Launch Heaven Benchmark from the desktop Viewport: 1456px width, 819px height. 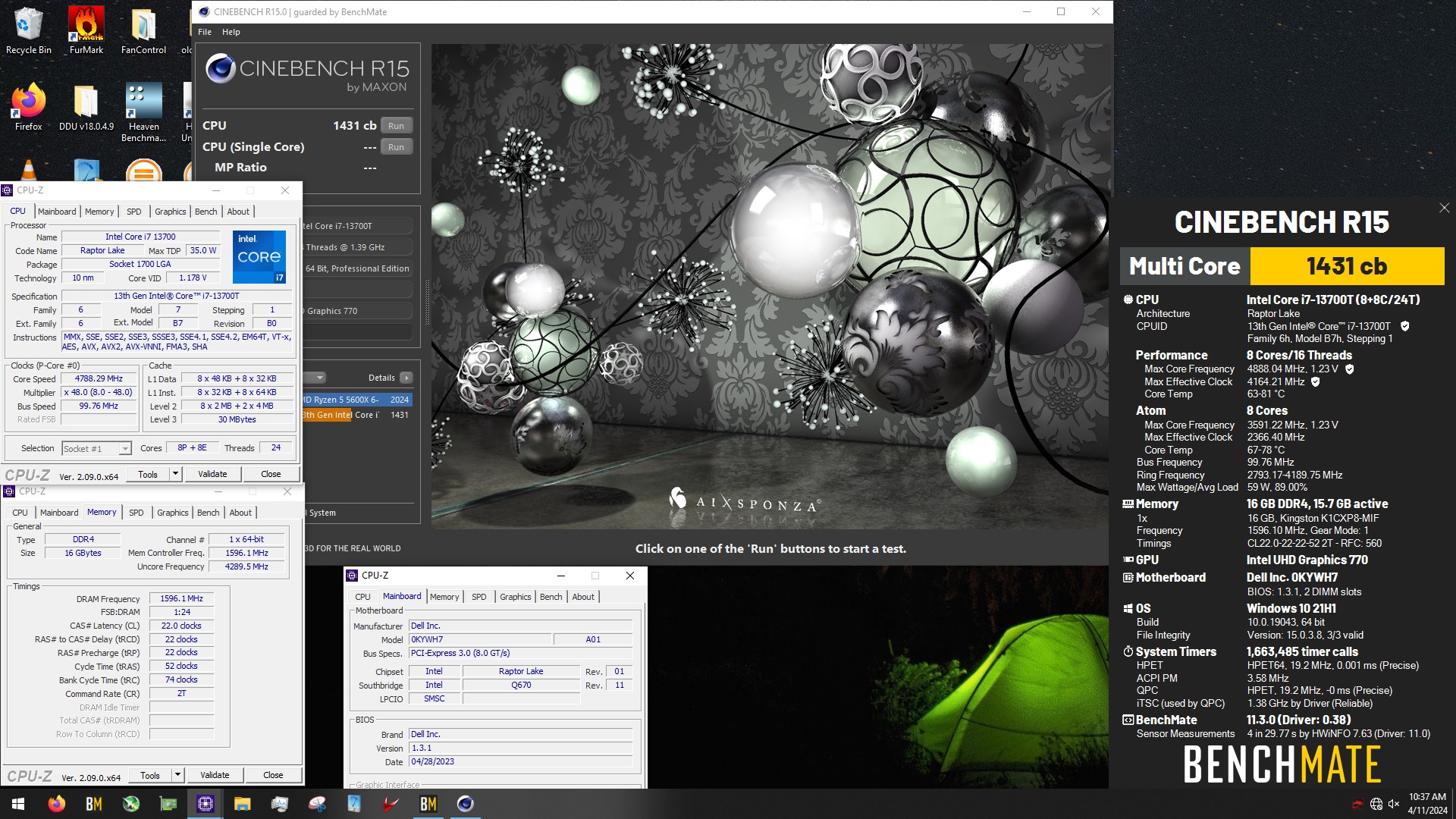click(143, 112)
